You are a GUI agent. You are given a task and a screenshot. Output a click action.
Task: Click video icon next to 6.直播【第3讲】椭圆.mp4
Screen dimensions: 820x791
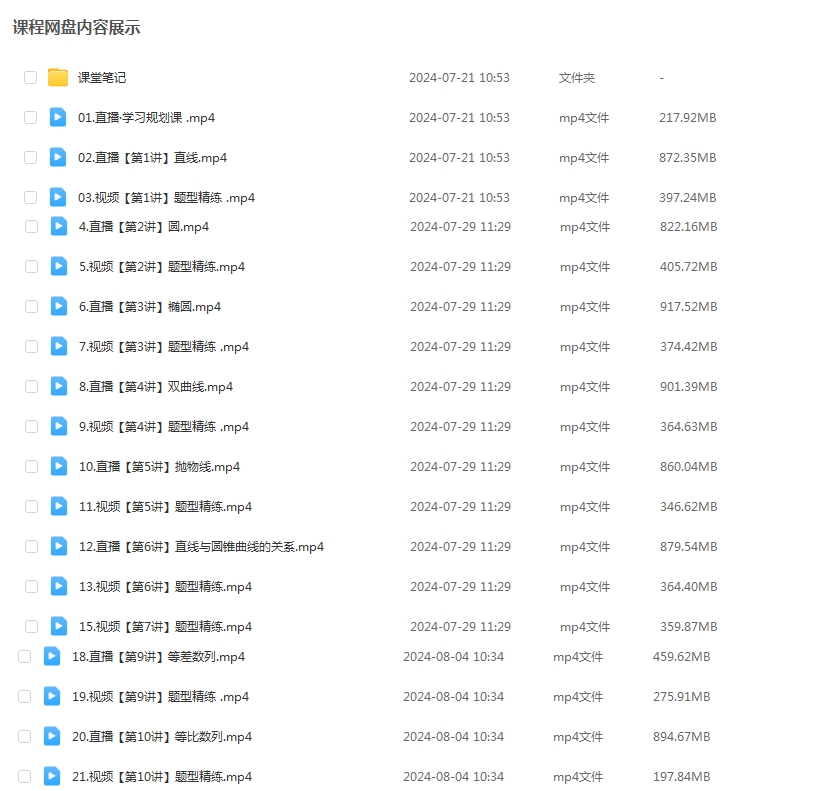(59, 306)
